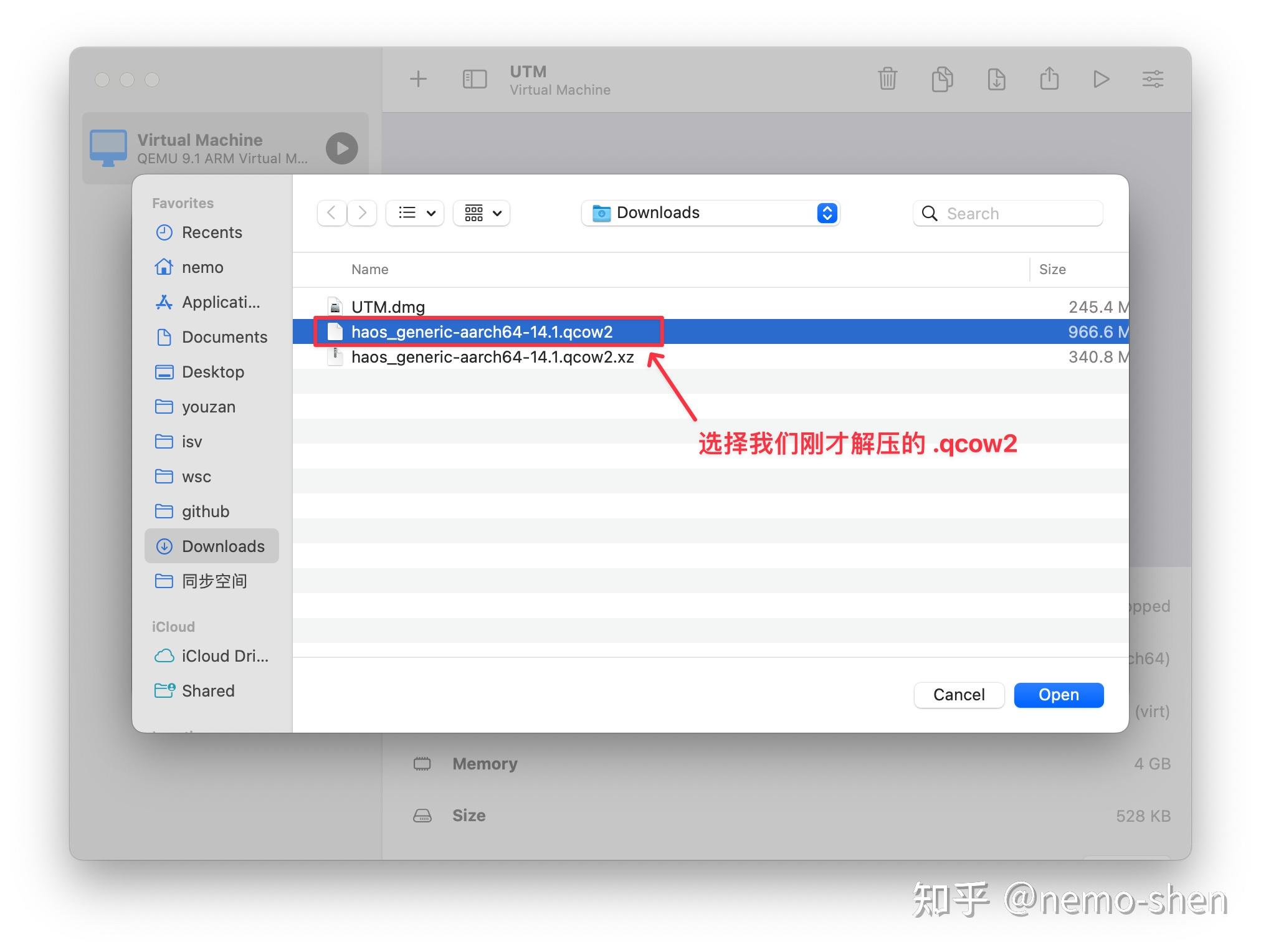Screen dimensions: 1261x952
Task: Open VM settings with the sliders icon
Action: coord(1152,79)
